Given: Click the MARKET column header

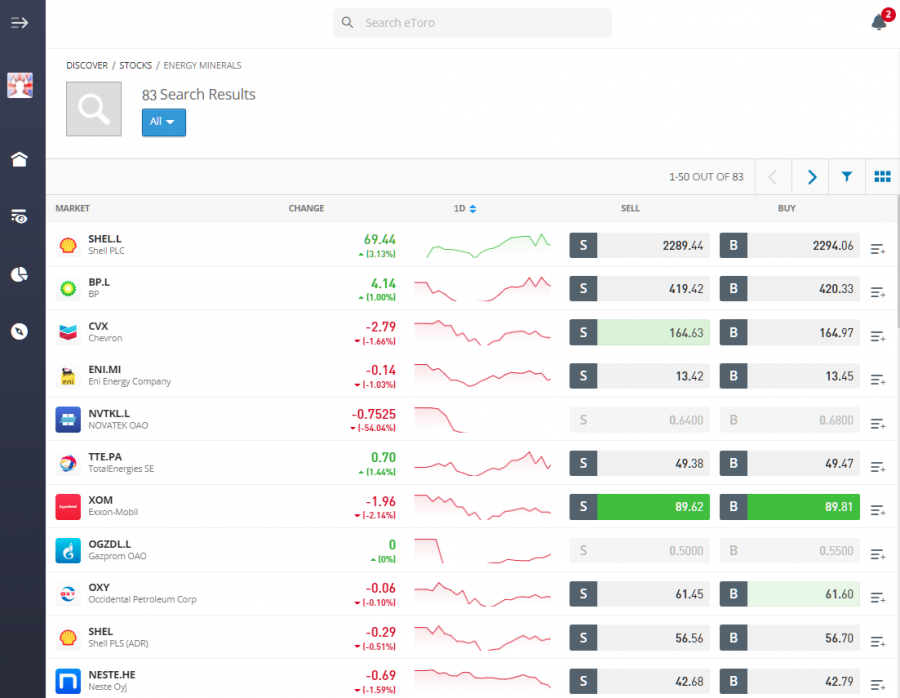Looking at the screenshot, I should click(72, 208).
